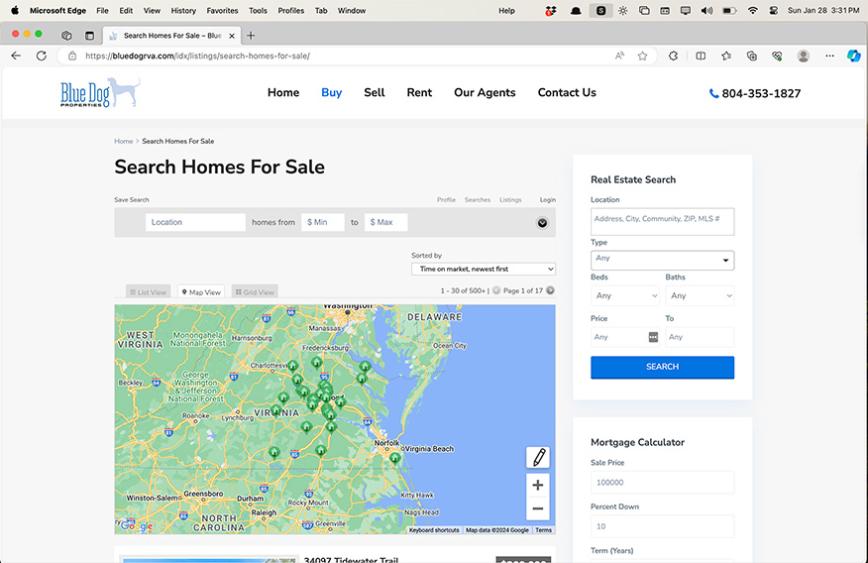Screen dimensions: 868x563
Task: Click the browser address bar URL
Action: [198, 56]
